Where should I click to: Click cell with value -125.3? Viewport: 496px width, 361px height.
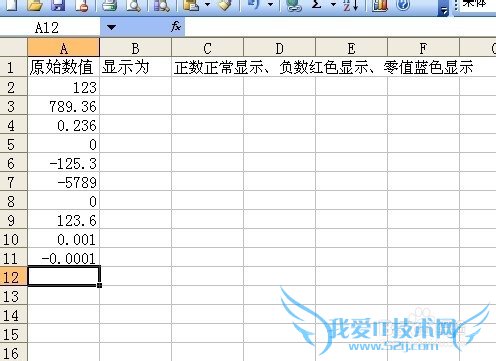(63, 163)
